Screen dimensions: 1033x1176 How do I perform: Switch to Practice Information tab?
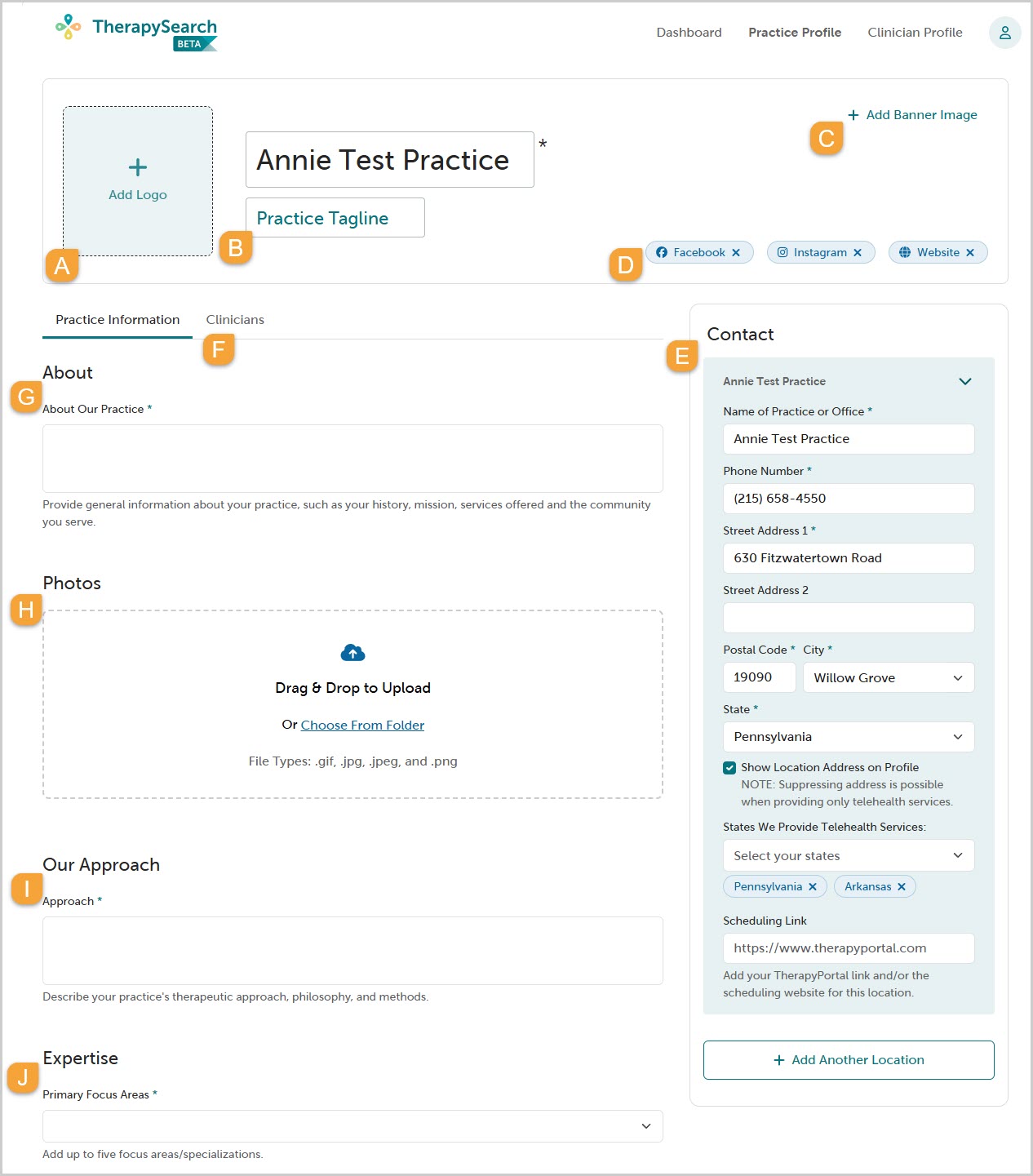117,320
